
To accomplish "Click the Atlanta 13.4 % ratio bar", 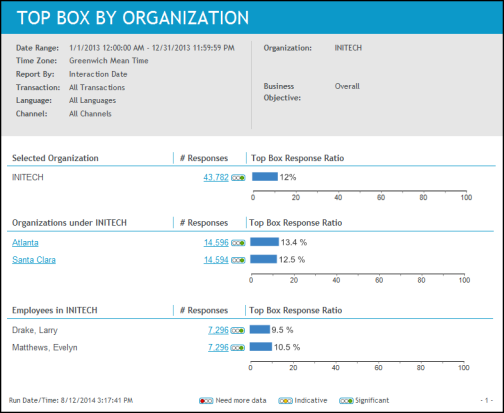I will coord(264,242).
